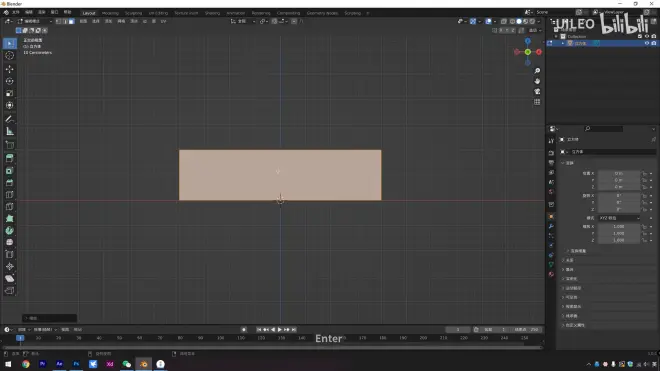
Task: Play the timeline animation
Action: 279,330
